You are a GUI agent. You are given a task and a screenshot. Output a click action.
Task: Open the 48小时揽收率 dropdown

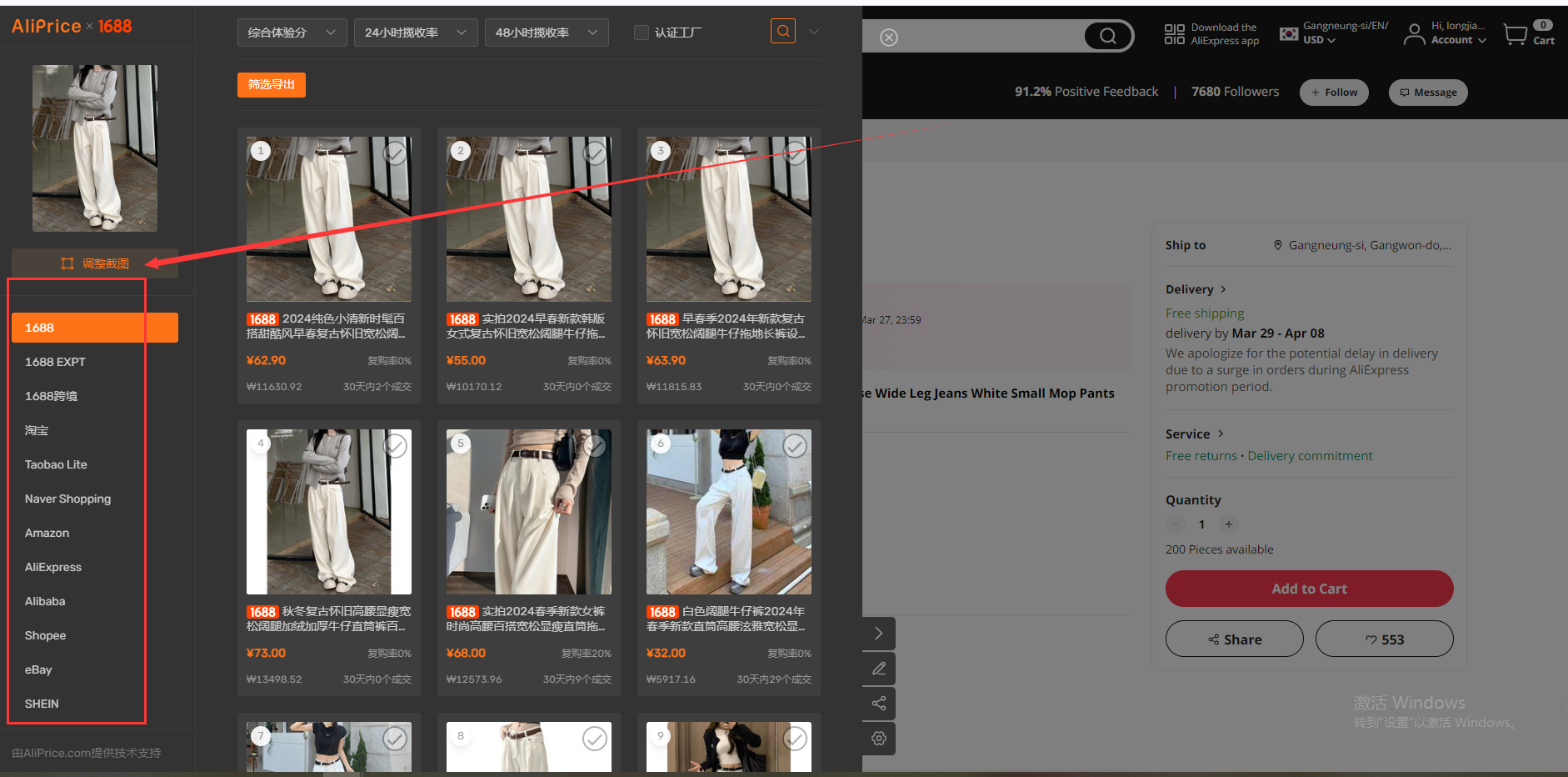547,33
